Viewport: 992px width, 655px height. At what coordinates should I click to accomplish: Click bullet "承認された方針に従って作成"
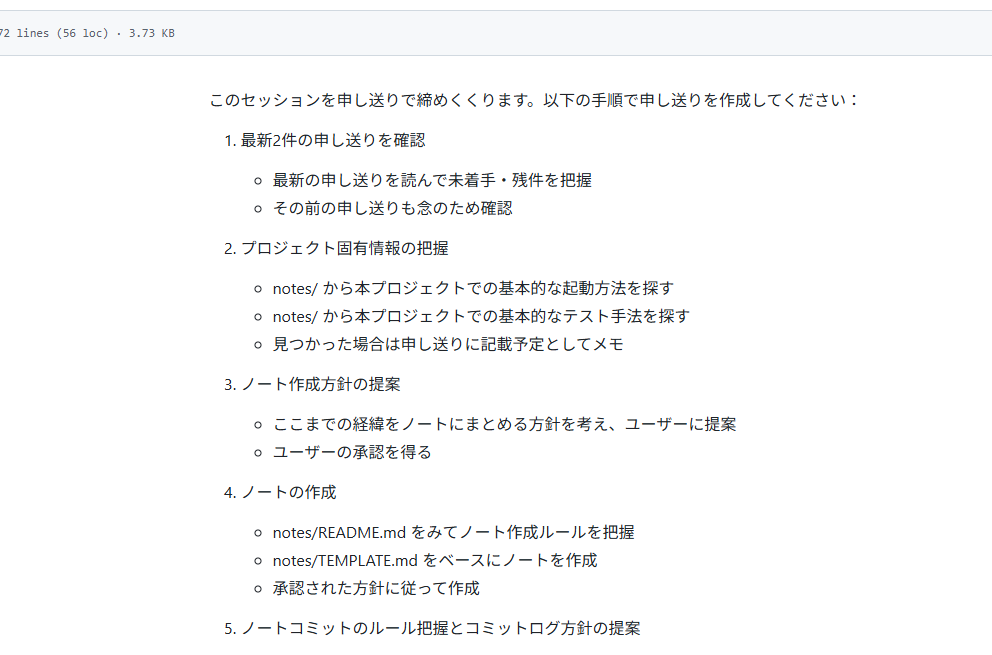(376, 588)
